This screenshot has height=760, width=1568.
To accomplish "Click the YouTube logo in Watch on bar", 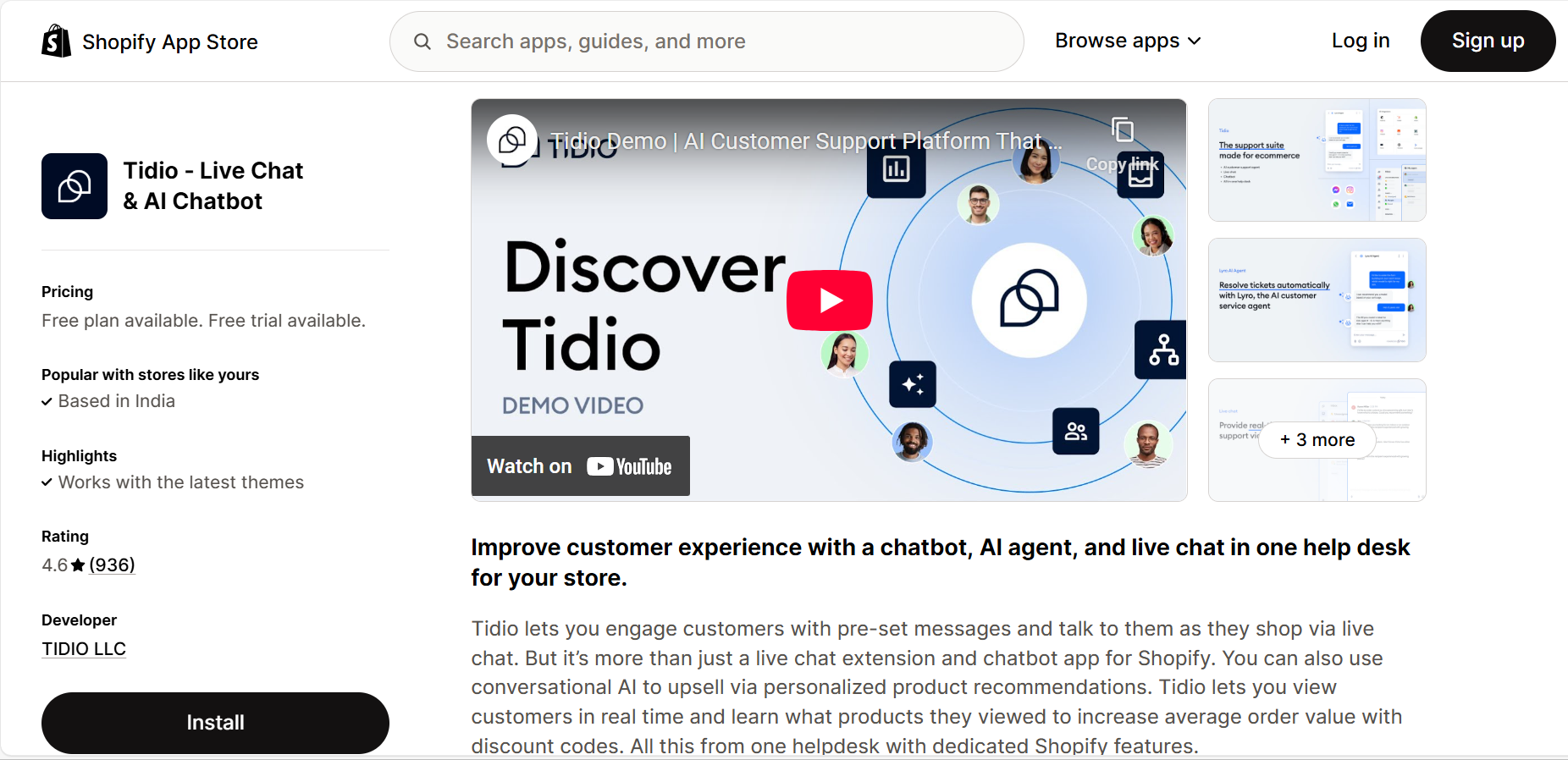I will (629, 466).
